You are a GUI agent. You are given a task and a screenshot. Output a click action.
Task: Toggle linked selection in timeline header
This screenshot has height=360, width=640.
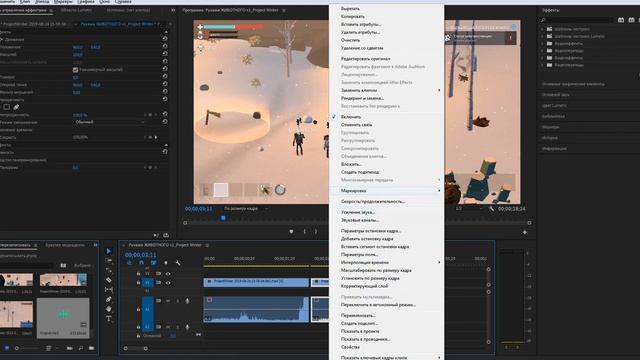point(153,263)
